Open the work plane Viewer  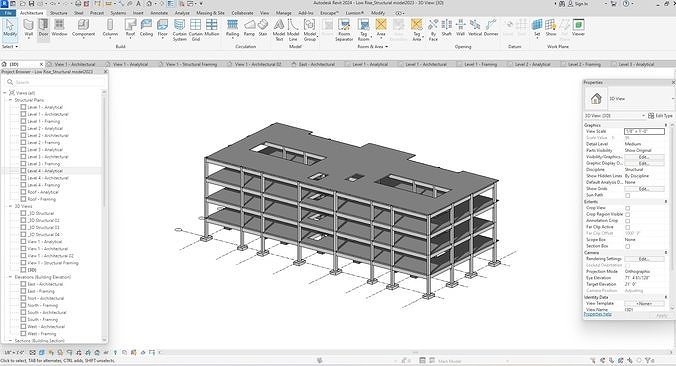[578, 28]
